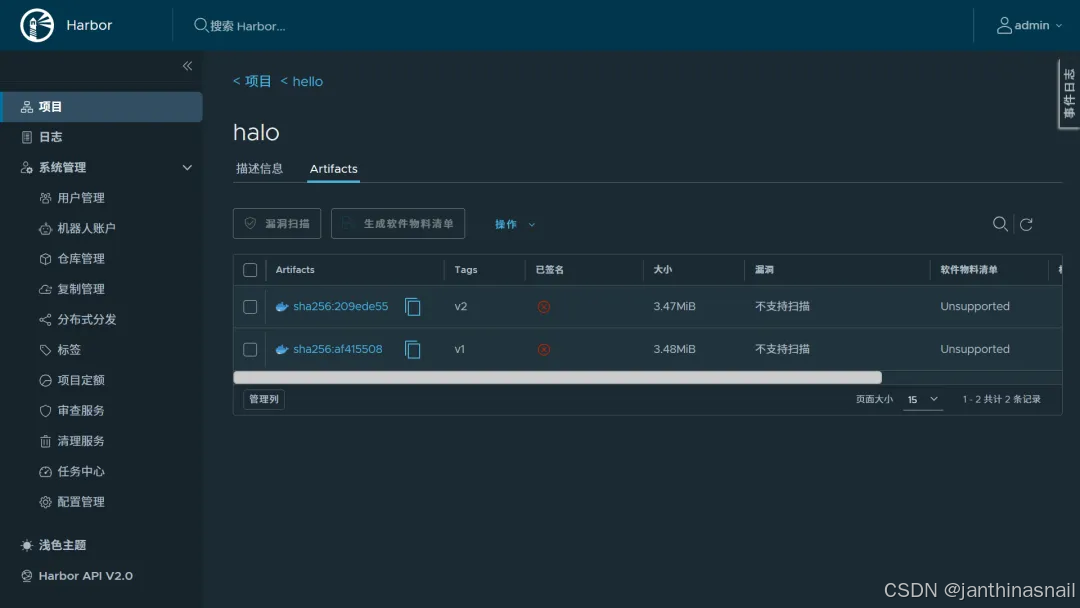Check the sha256:af415508 row checkbox

pos(250,350)
